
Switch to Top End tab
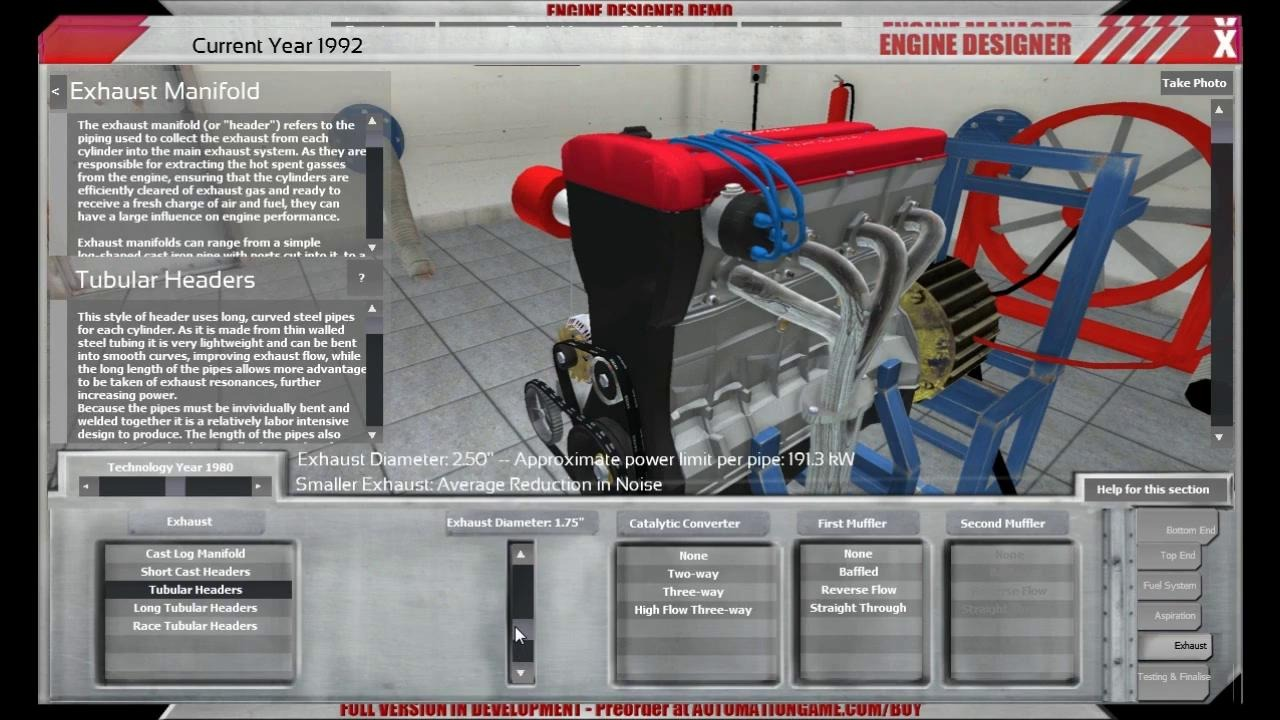click(x=1170, y=555)
